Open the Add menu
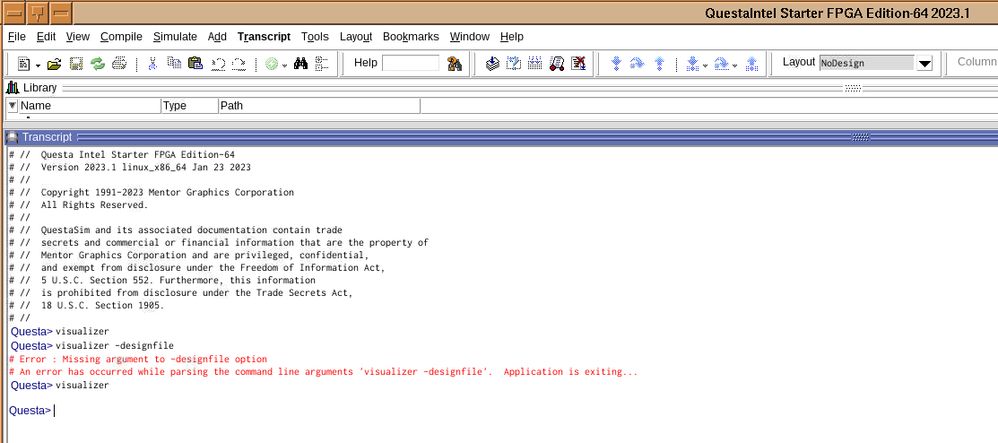Image resolution: width=998 pixels, height=443 pixels. point(217,36)
